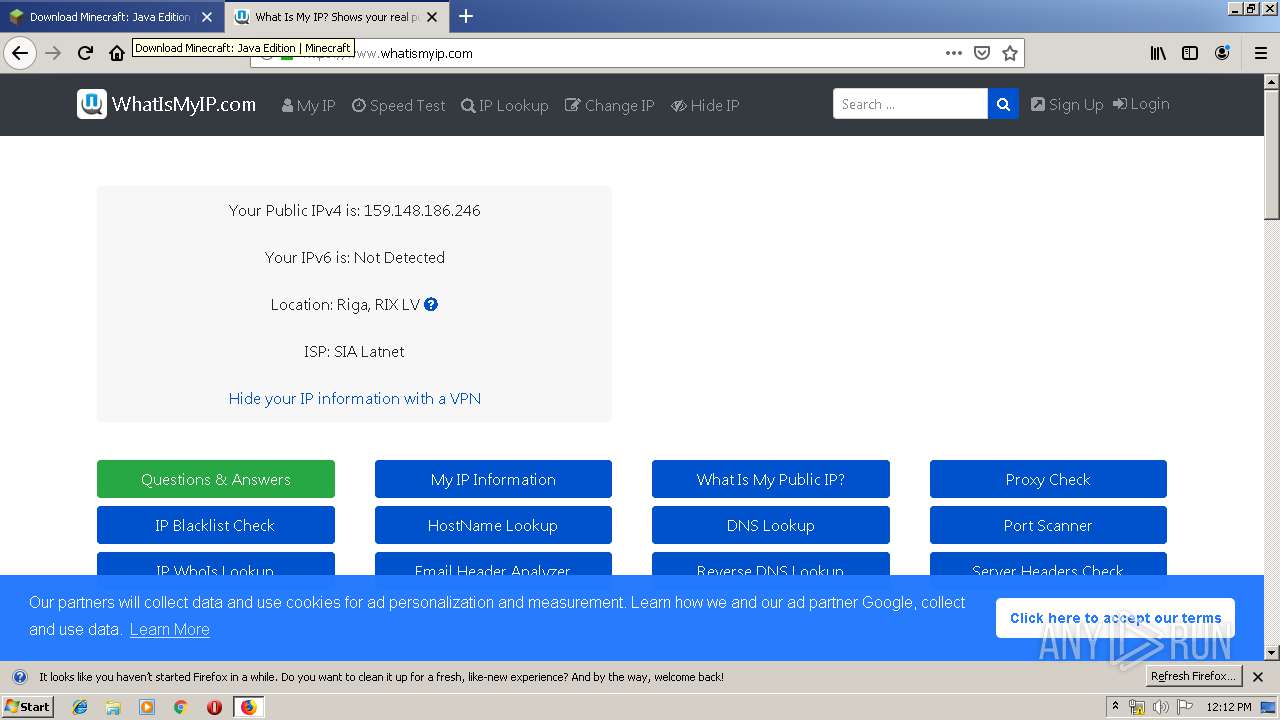Open the Proxy Check button

pyautogui.click(x=1048, y=479)
